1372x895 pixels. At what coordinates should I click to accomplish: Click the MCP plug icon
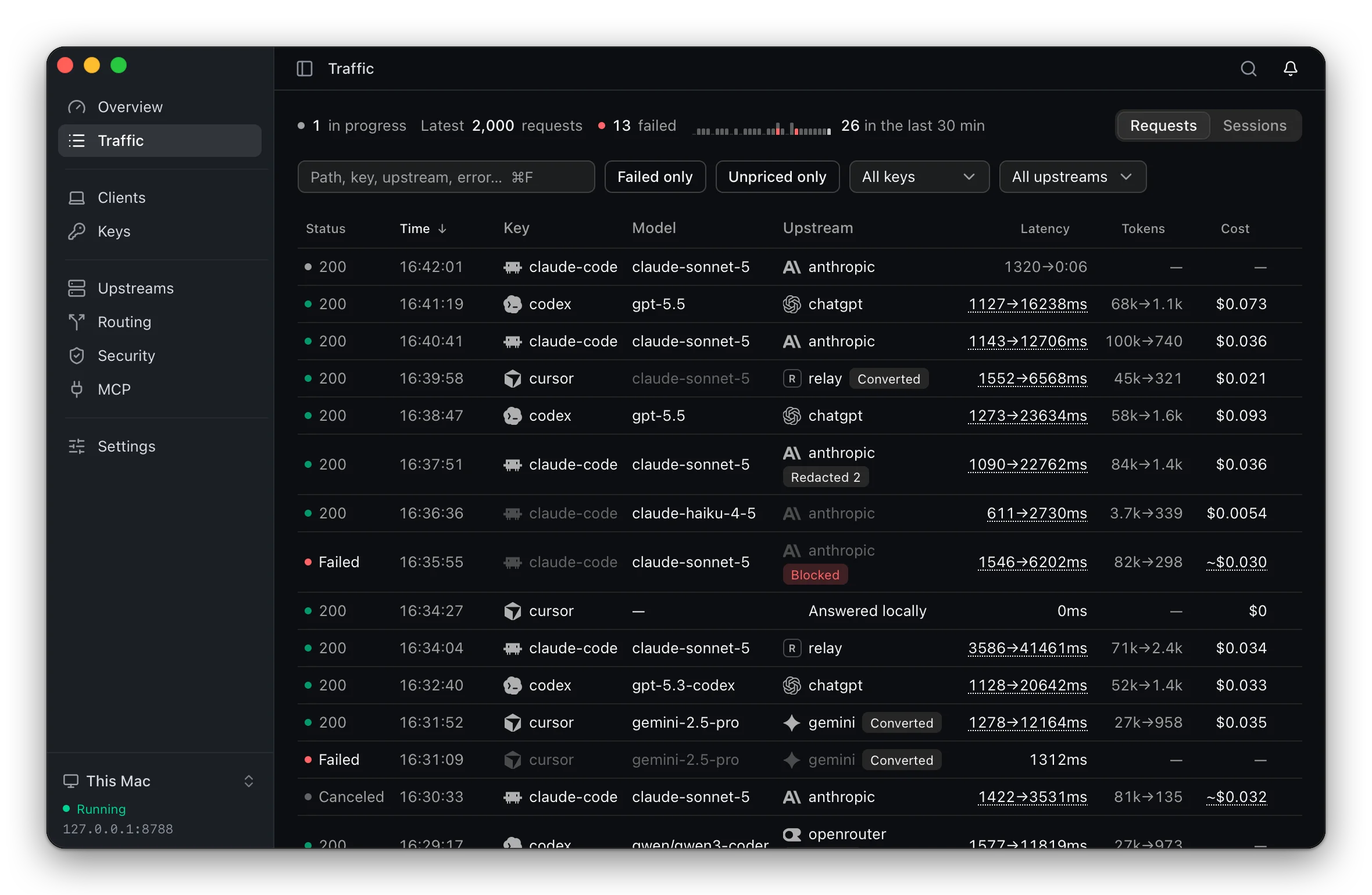tap(77, 389)
